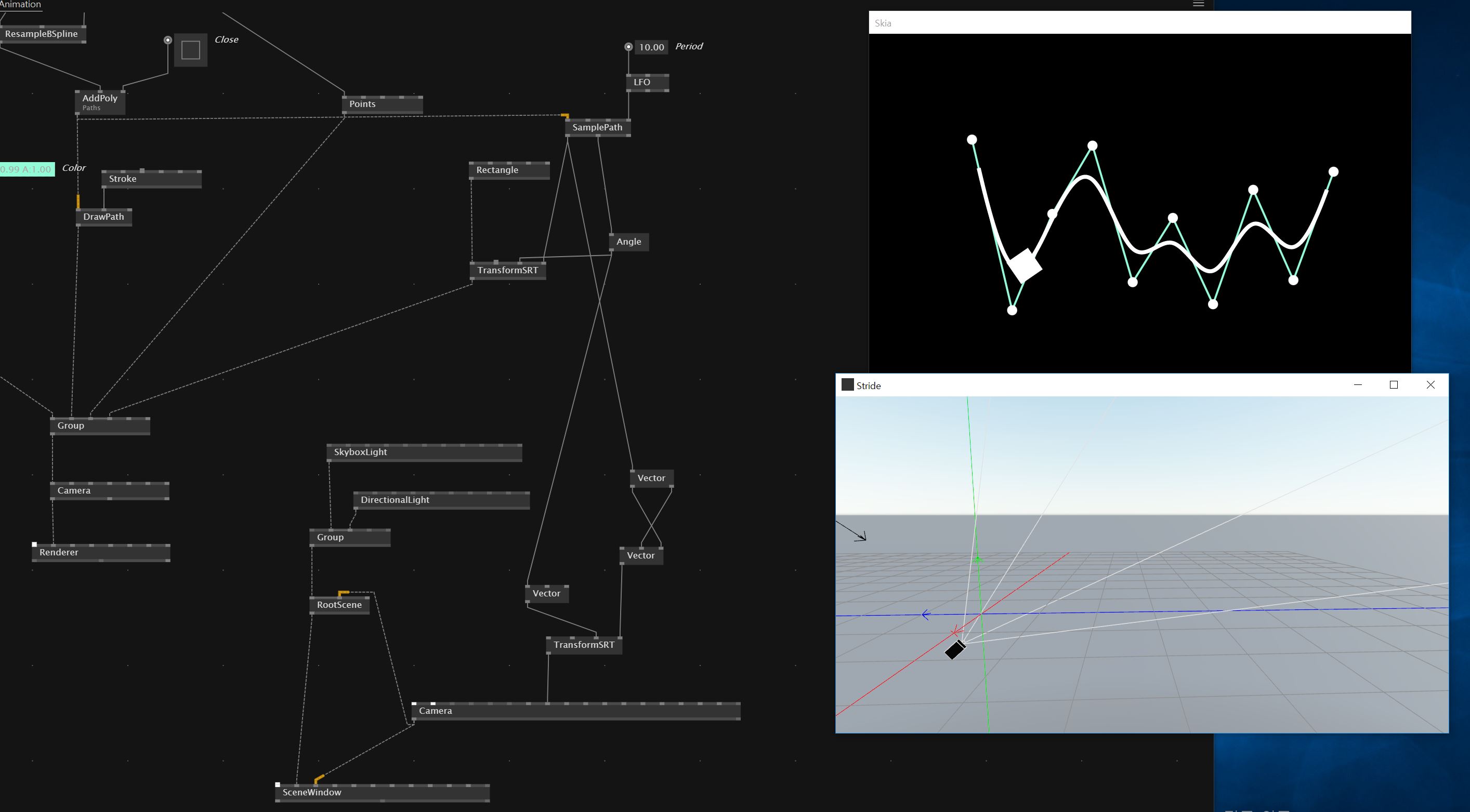Maximize the Stride window
1470x812 pixels.
click(1394, 385)
